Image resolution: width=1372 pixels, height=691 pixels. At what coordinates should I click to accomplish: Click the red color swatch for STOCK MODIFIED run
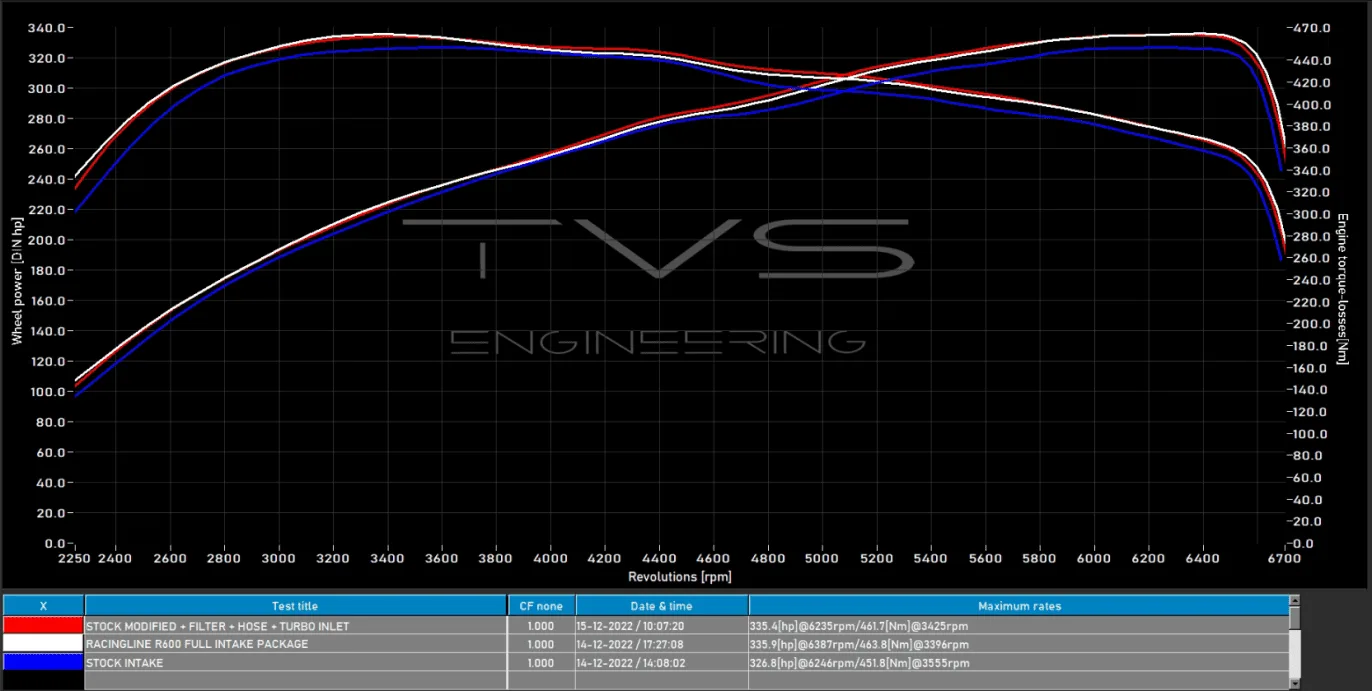(43, 626)
